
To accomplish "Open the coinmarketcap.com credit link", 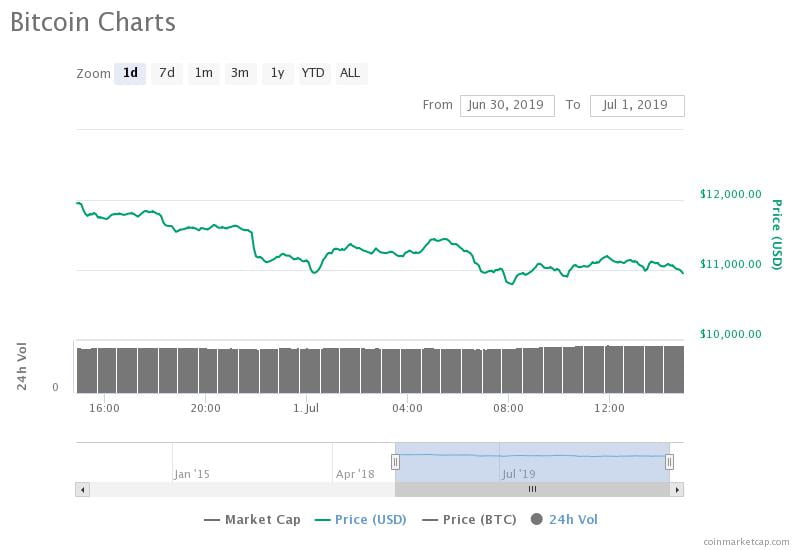I will (x=745, y=541).
